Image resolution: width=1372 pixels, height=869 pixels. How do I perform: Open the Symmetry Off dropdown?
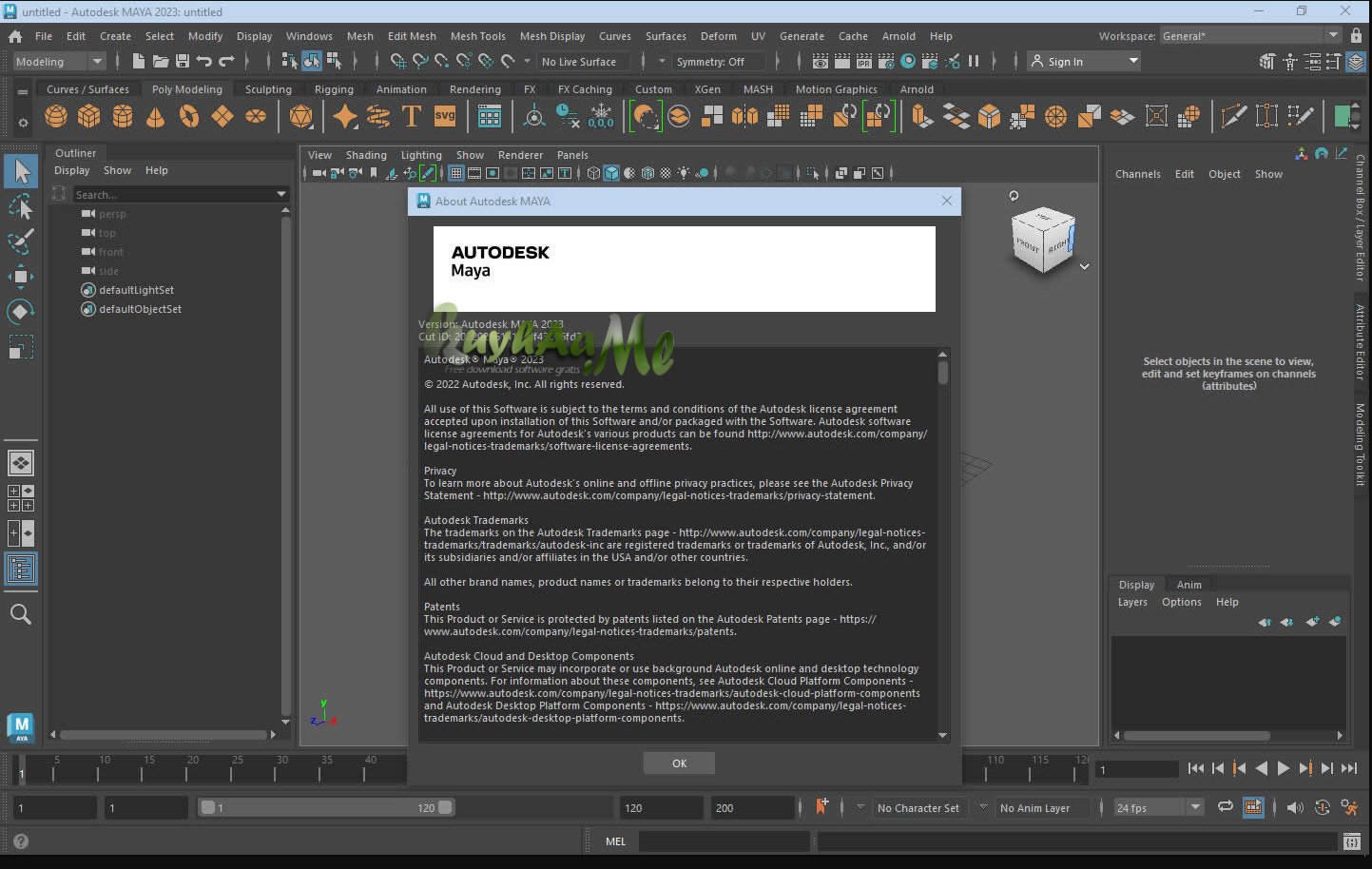click(x=718, y=61)
